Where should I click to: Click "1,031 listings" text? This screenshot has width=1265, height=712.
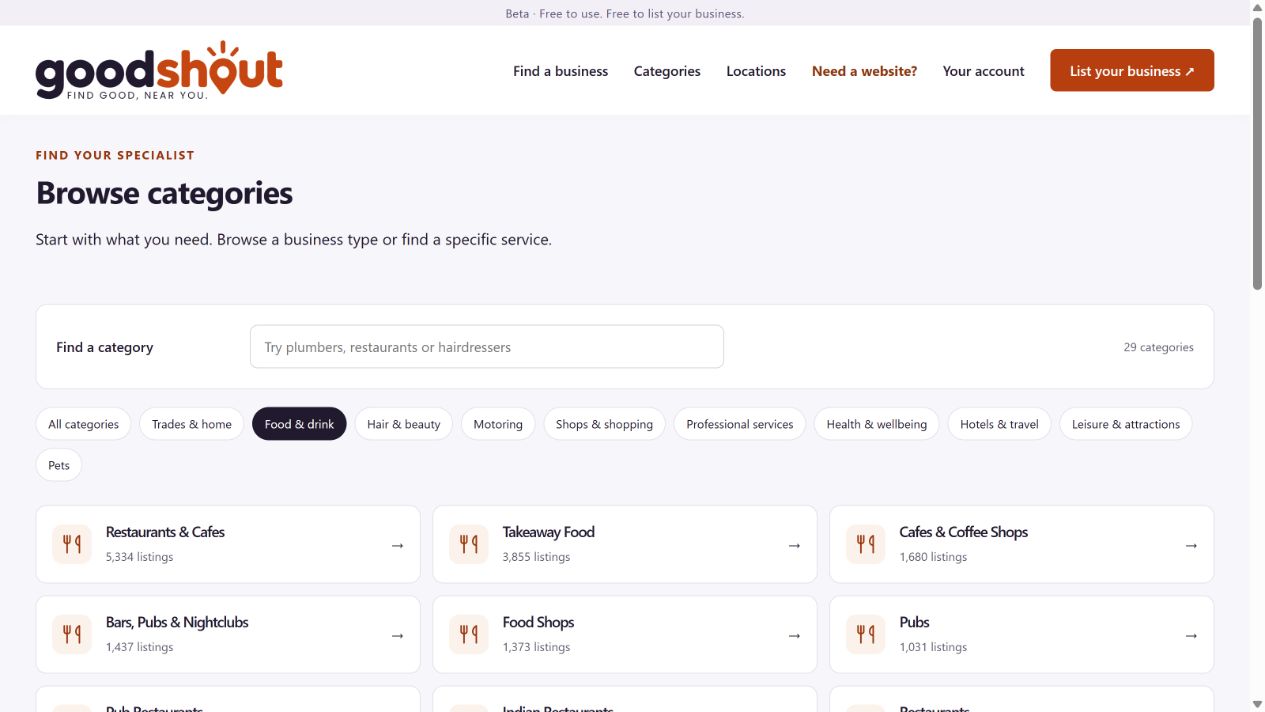click(933, 647)
